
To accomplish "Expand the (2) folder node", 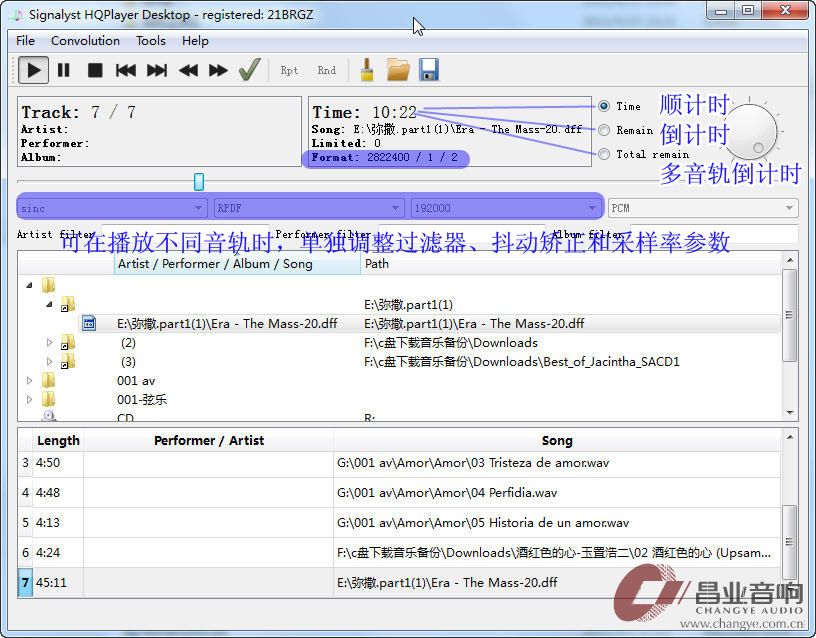I will (49, 342).
